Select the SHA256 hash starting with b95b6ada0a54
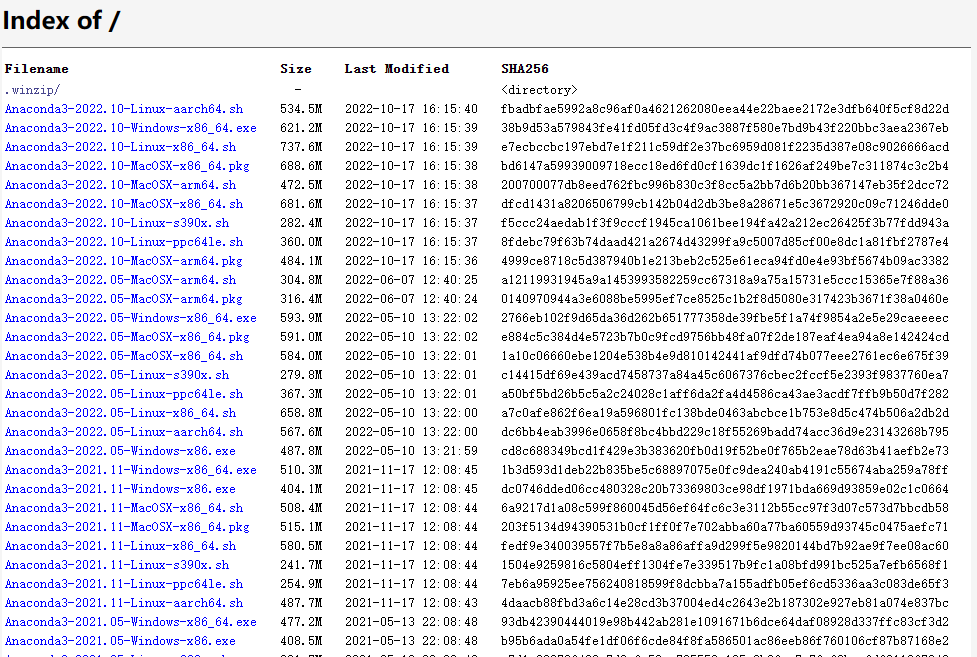 tap(725, 641)
